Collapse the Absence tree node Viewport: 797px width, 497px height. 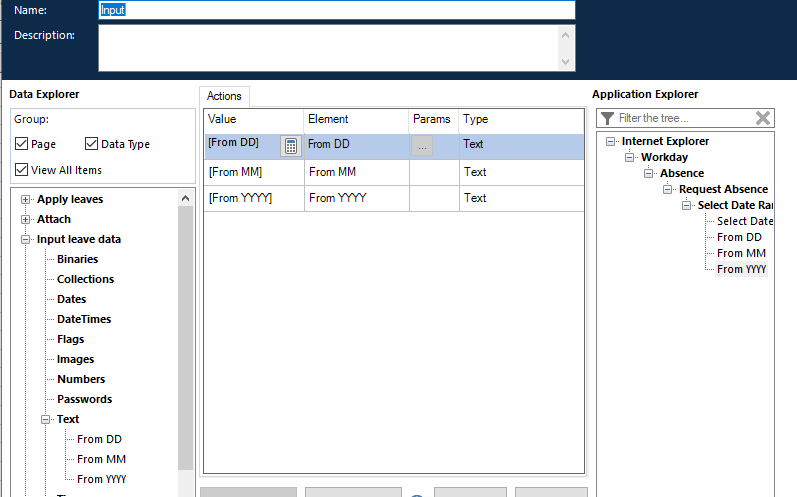648,173
